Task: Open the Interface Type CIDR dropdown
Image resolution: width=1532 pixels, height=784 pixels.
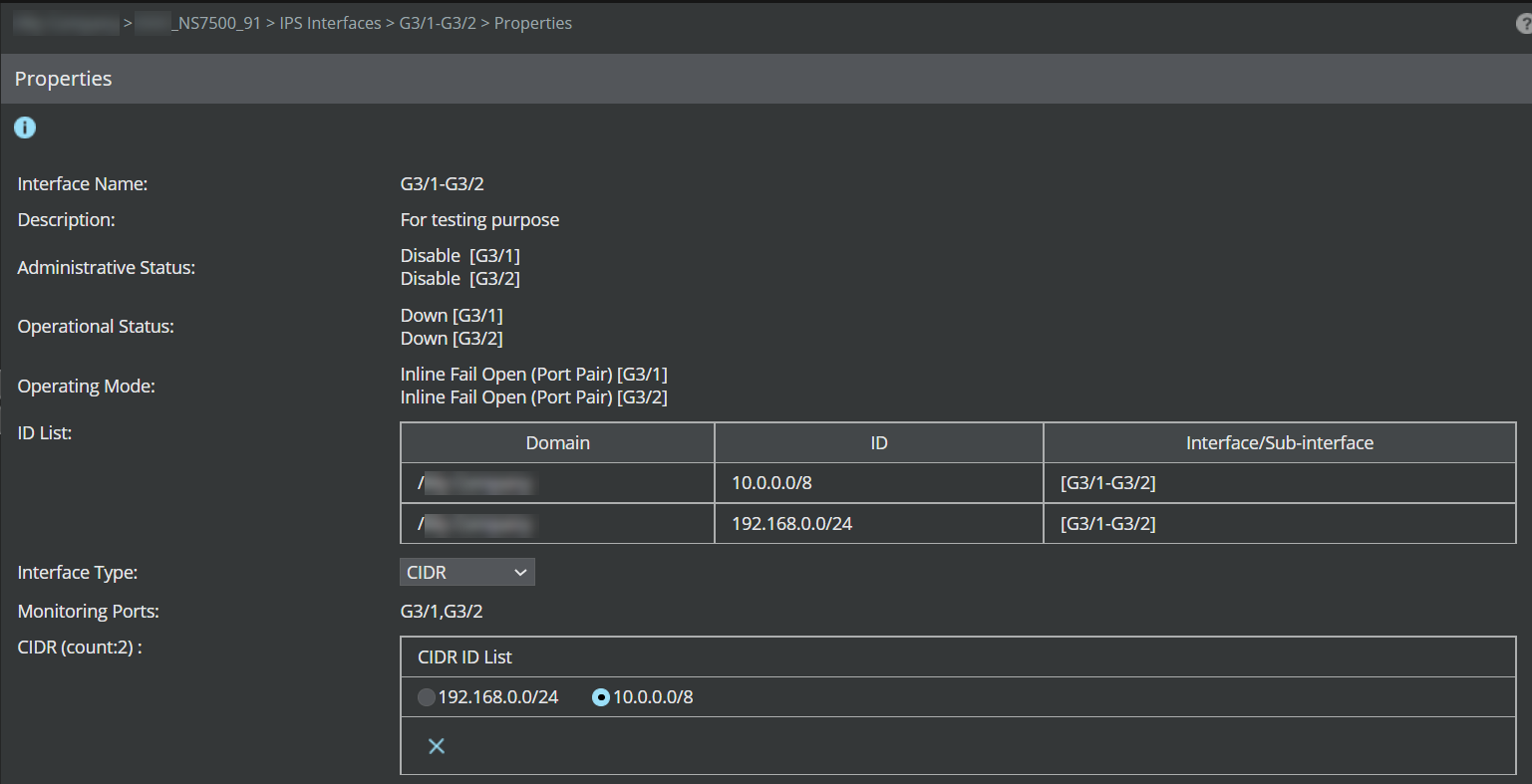Action: (x=467, y=572)
